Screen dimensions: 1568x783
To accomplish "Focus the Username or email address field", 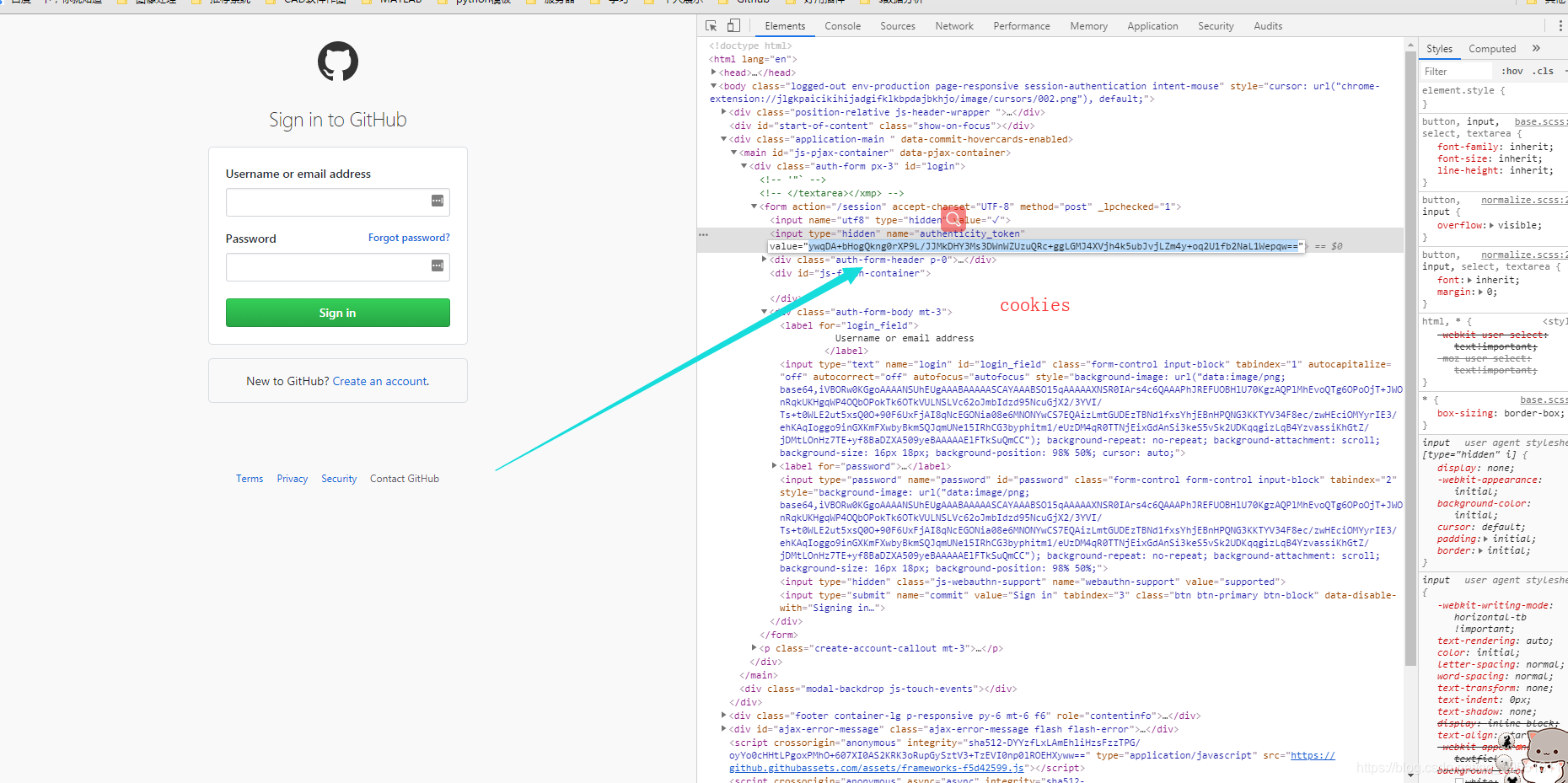I will [x=338, y=202].
